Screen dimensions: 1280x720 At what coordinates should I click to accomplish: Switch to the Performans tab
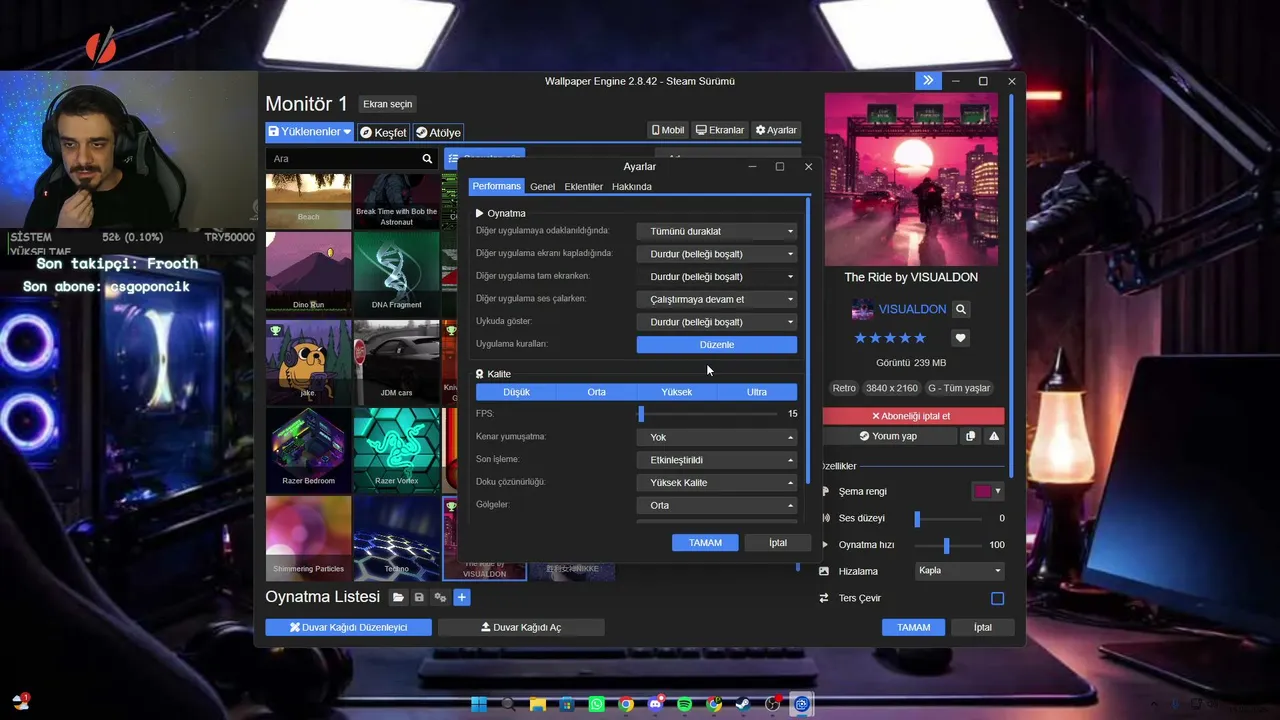(x=497, y=187)
